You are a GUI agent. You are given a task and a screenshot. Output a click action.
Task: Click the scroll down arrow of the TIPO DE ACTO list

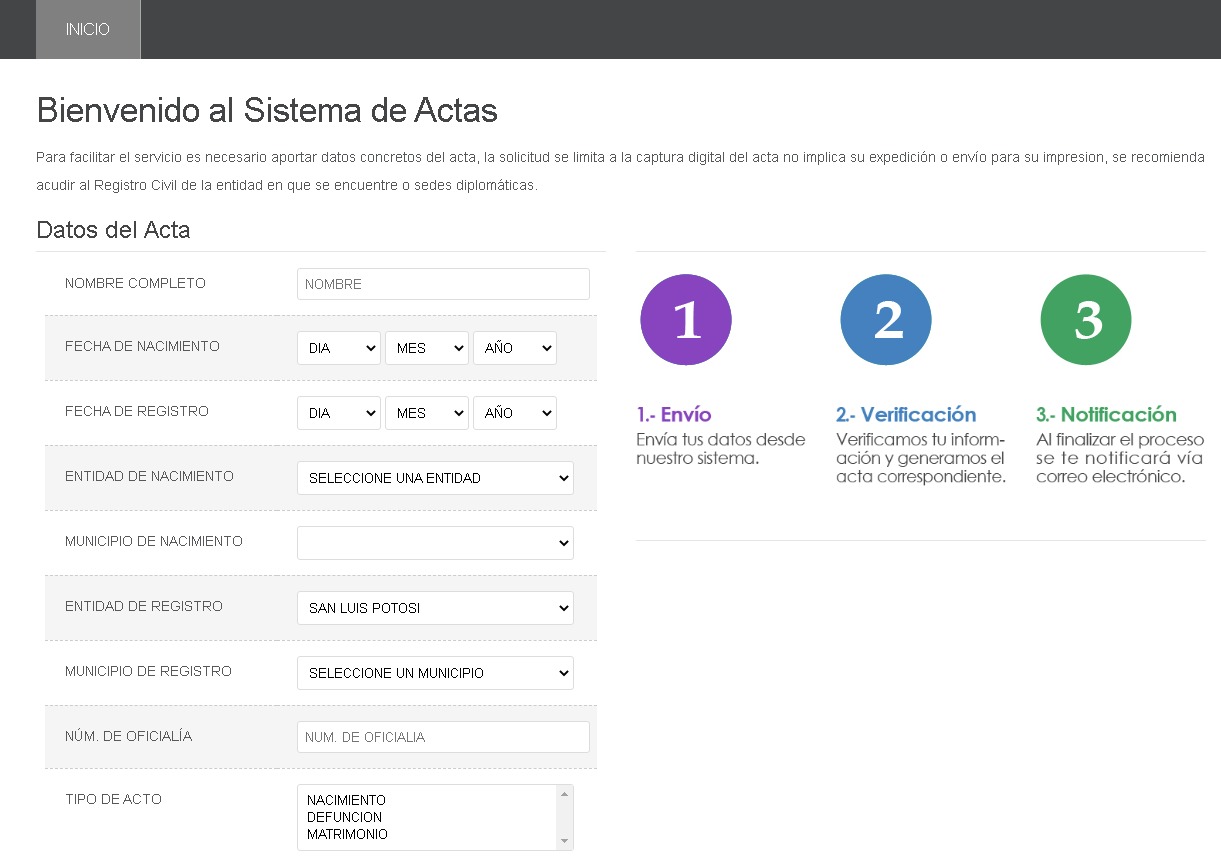564,842
